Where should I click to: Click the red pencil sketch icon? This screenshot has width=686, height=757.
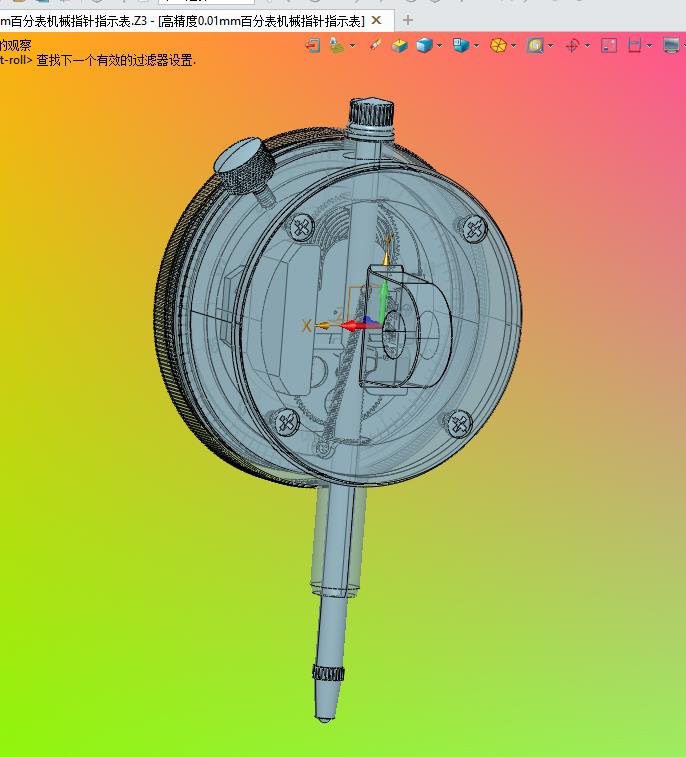click(x=375, y=45)
